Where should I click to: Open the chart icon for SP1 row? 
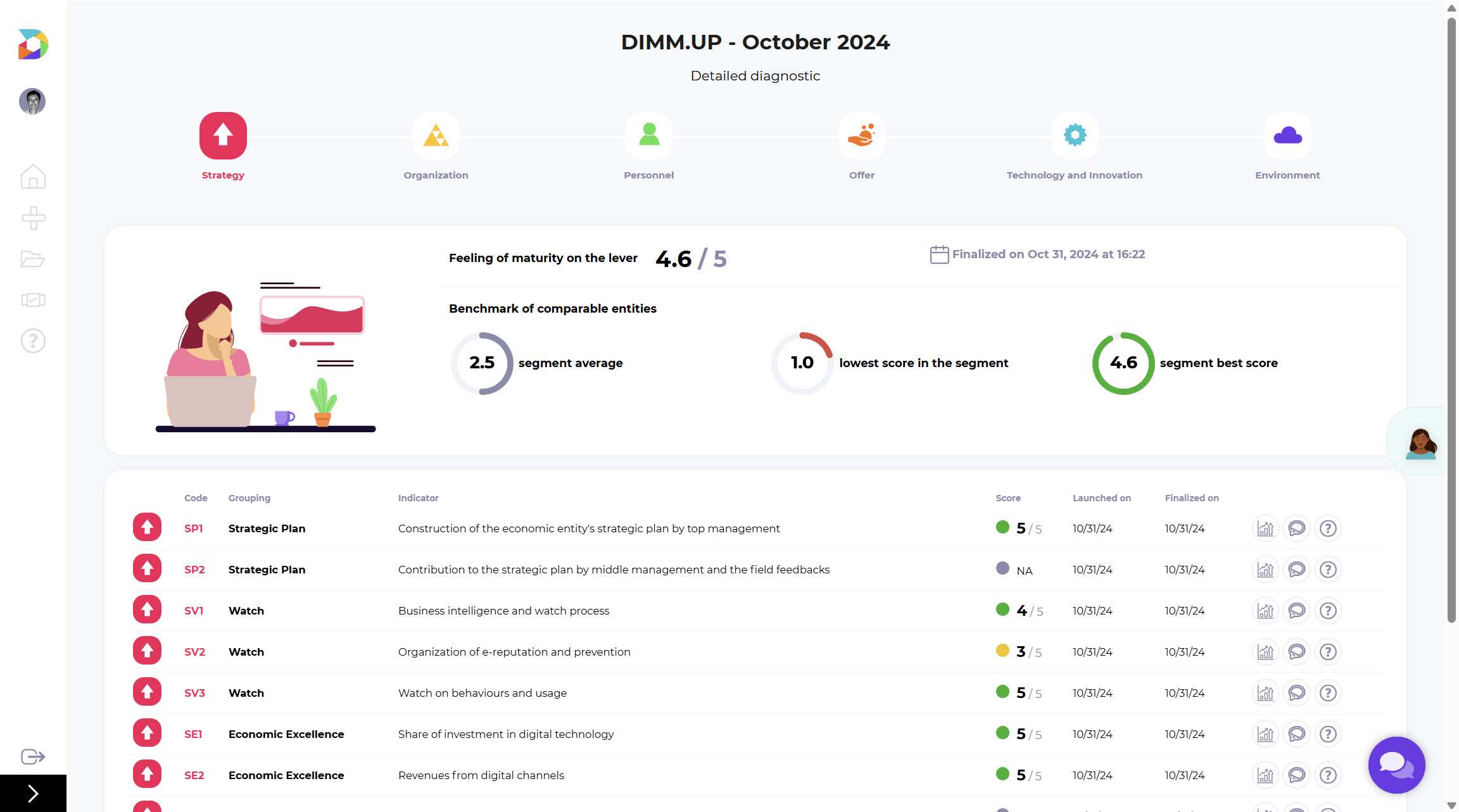point(1265,528)
